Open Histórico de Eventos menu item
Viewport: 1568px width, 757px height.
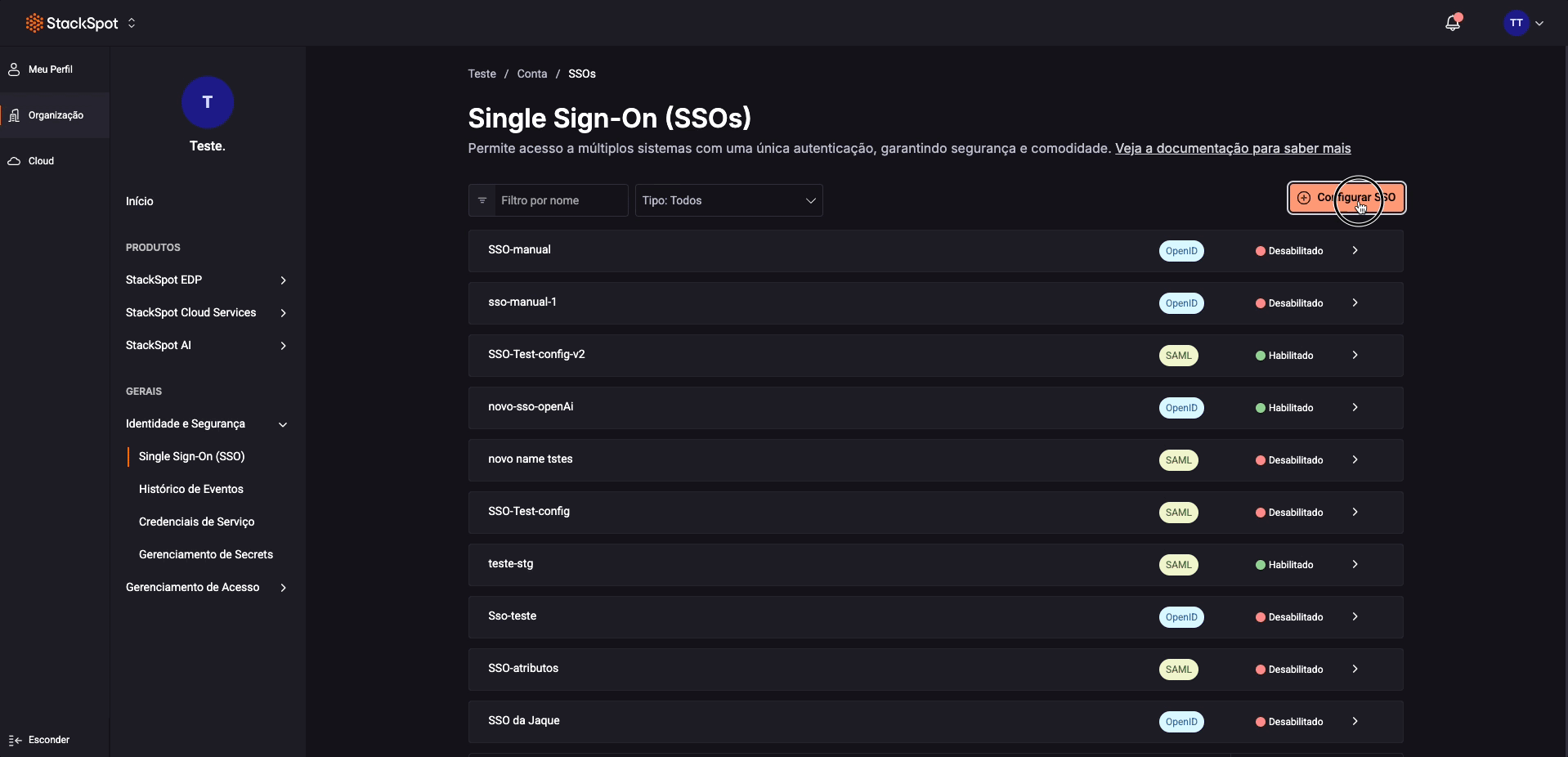(x=191, y=489)
